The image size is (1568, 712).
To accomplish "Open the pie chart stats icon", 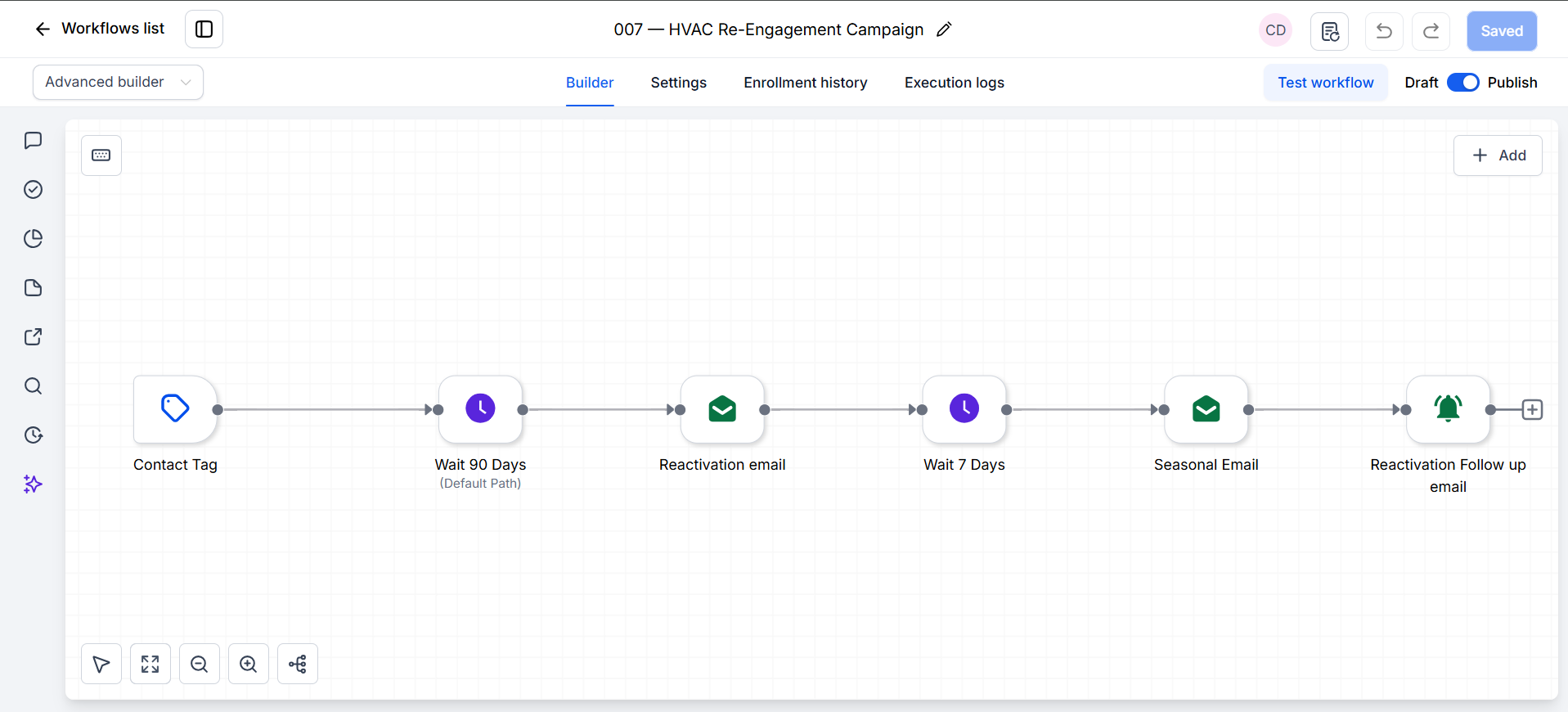I will tap(34, 239).
